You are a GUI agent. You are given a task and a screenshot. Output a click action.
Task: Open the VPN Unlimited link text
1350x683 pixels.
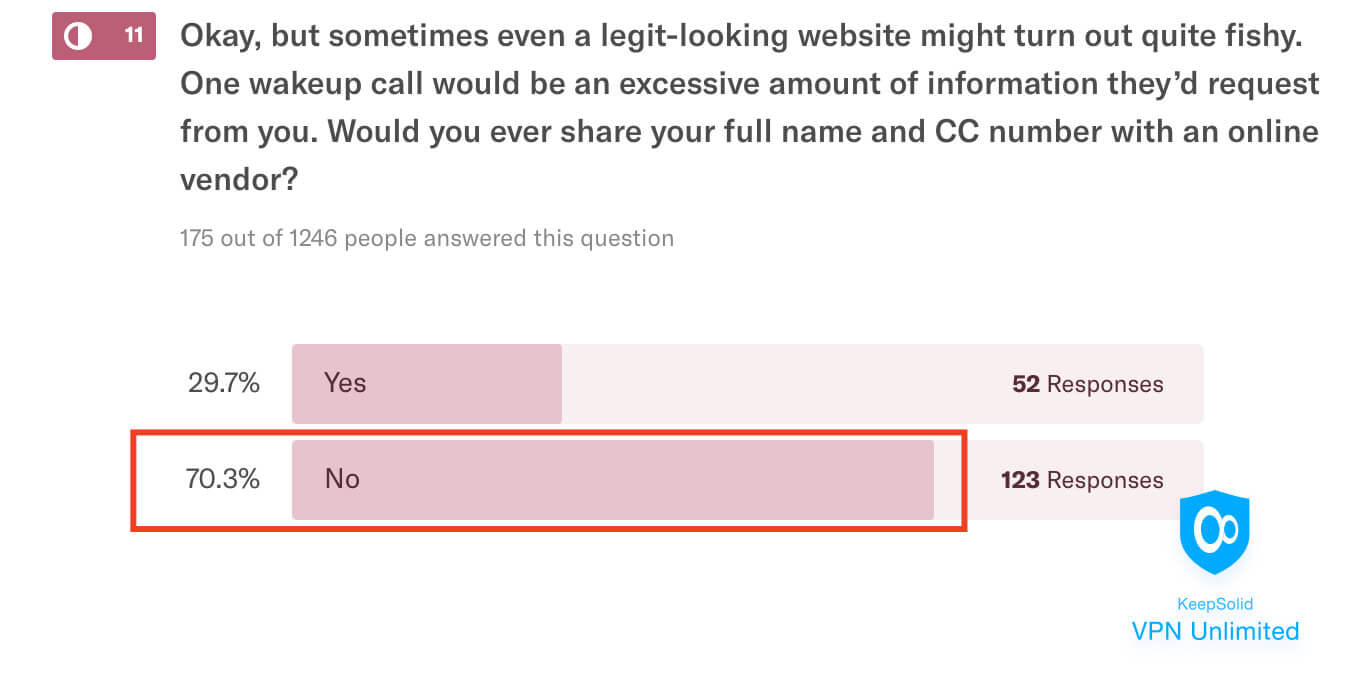click(x=1215, y=631)
